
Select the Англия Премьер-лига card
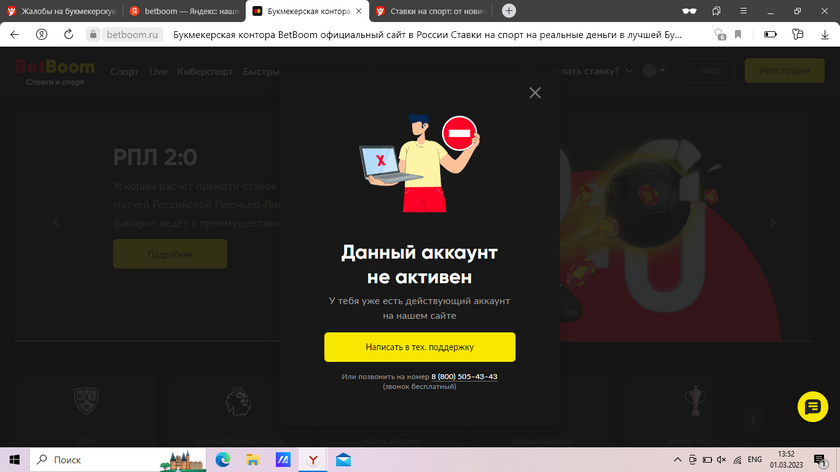click(238, 411)
